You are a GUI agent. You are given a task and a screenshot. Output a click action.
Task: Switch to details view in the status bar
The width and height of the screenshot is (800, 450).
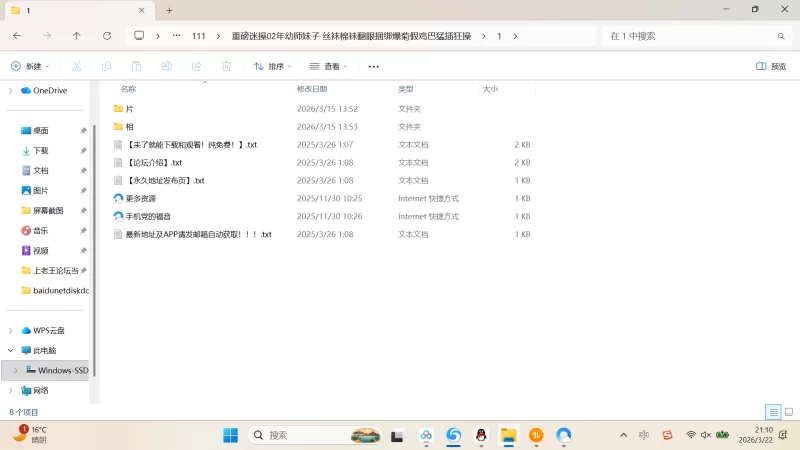pos(773,412)
